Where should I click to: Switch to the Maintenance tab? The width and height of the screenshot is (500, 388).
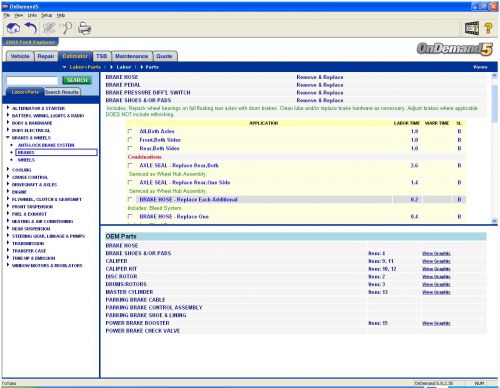(x=132, y=56)
